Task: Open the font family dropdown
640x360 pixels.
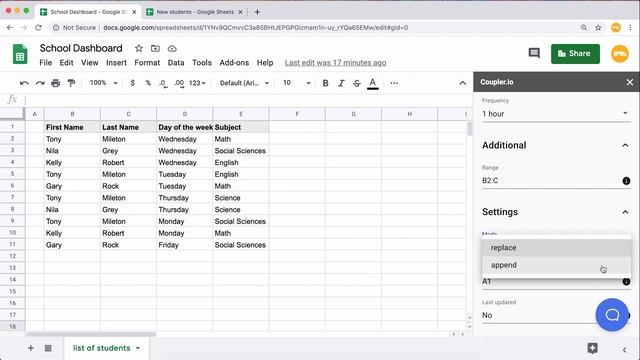Action: 244,83
